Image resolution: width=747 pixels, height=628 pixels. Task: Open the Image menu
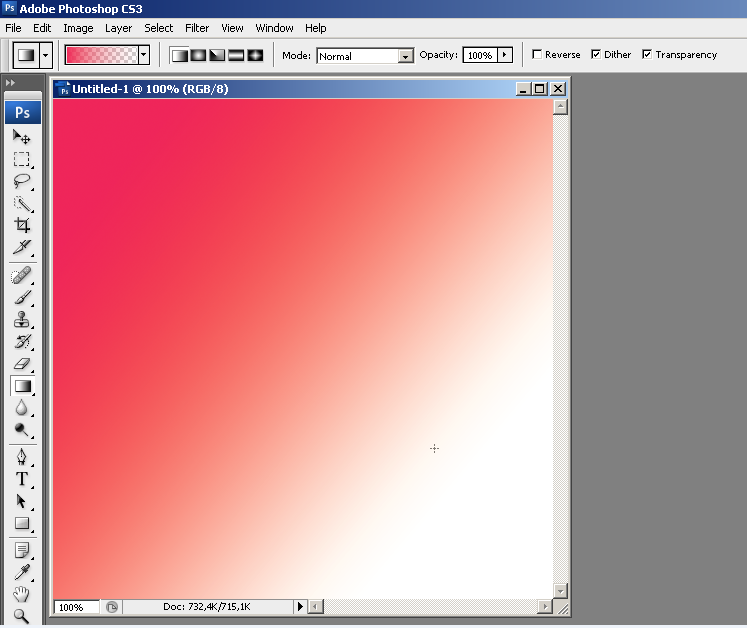pyautogui.click(x=78, y=28)
